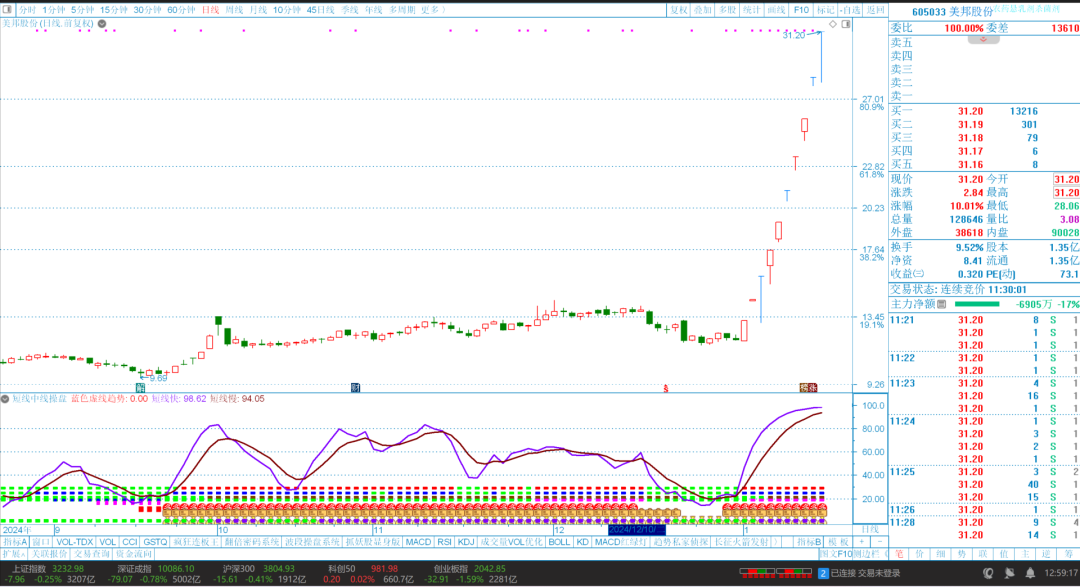The height and width of the screenshot is (587, 1080).
Task: Click 图文F10 button
Action: pos(835,554)
